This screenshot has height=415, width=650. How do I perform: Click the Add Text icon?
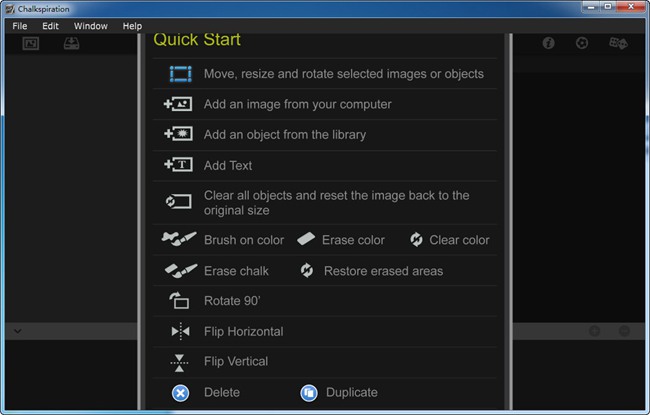pos(178,165)
